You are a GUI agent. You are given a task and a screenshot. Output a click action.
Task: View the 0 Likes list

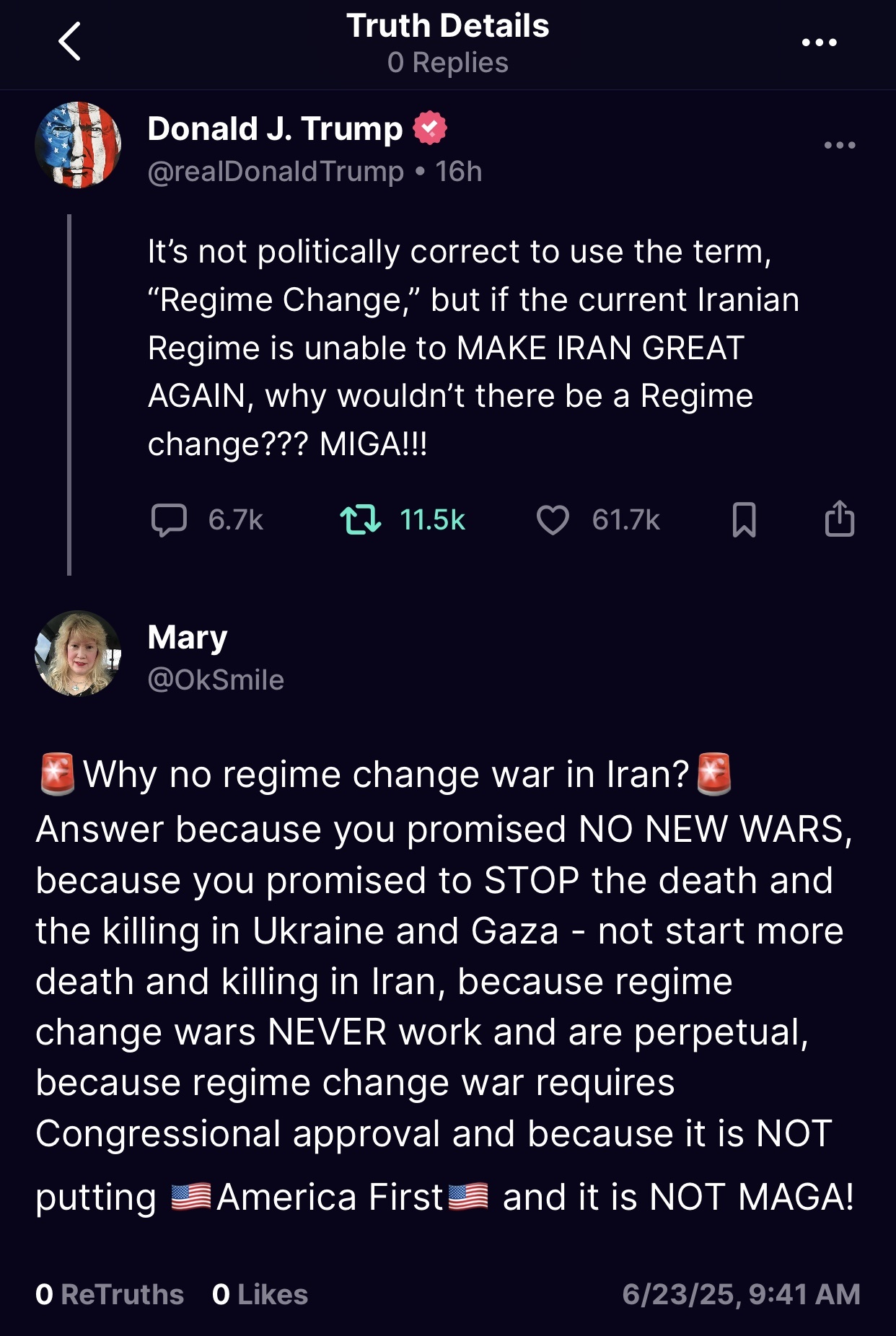pos(260,1294)
